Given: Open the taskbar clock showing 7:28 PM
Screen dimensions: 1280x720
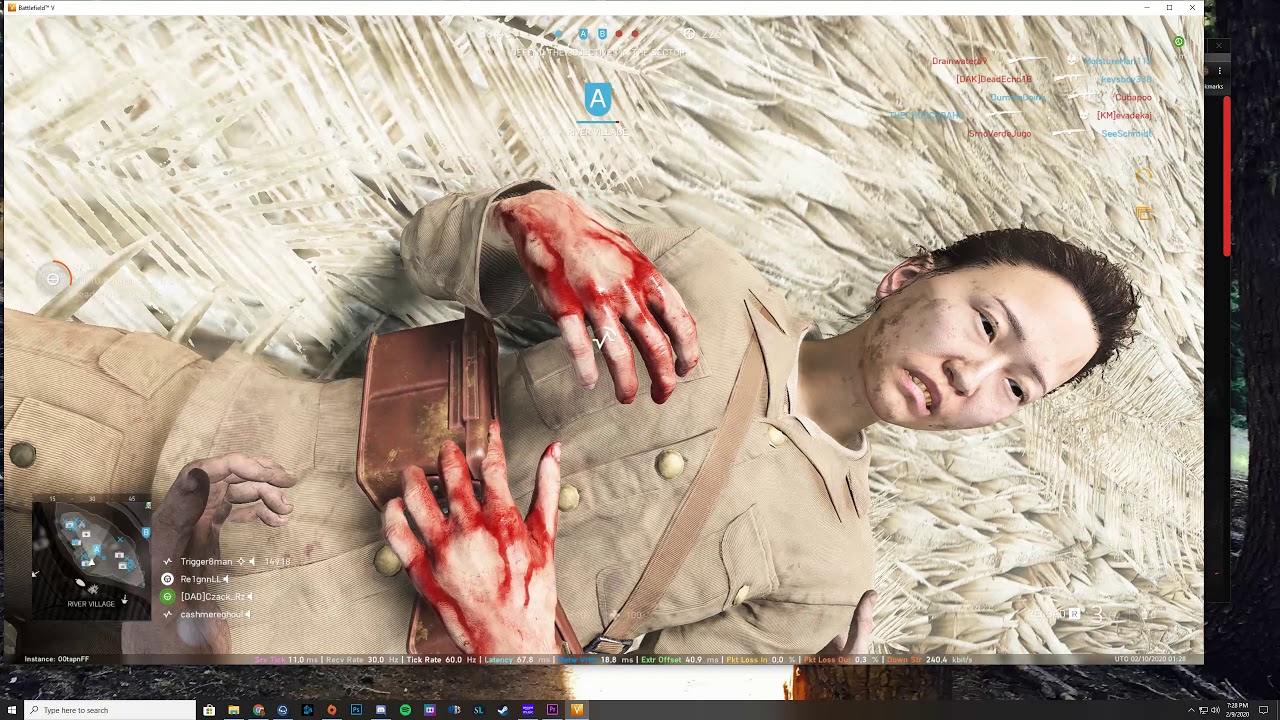Looking at the screenshot, I should click(x=1236, y=710).
